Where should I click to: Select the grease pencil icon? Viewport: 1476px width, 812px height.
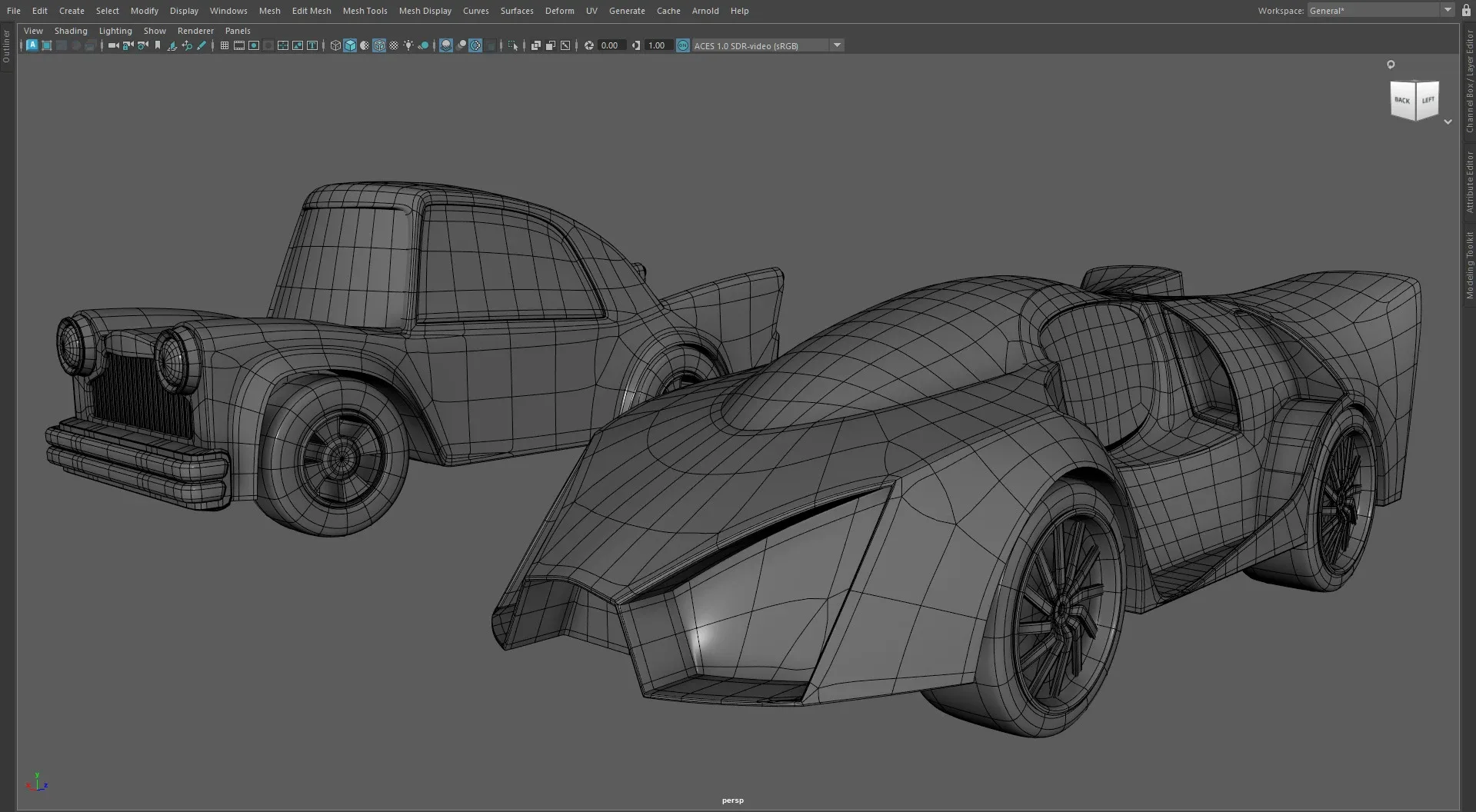tap(202, 45)
